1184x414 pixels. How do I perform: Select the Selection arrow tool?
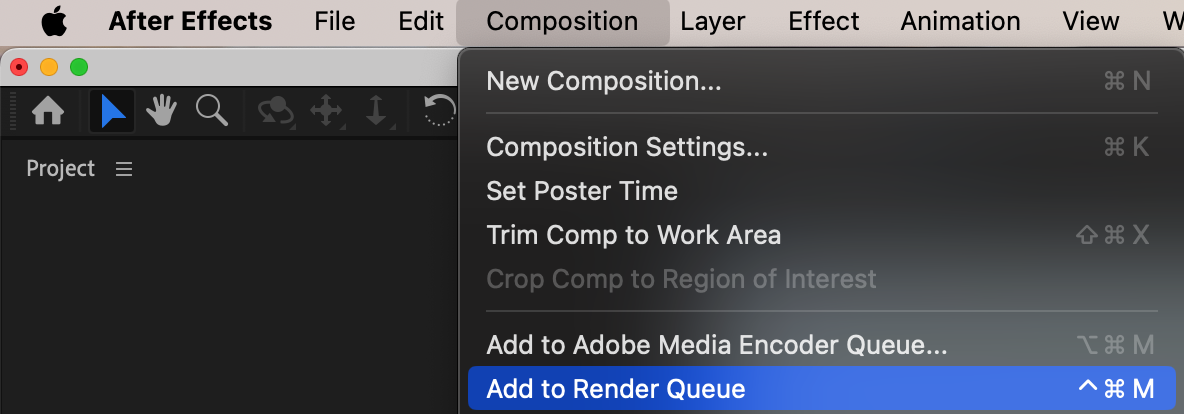(112, 111)
